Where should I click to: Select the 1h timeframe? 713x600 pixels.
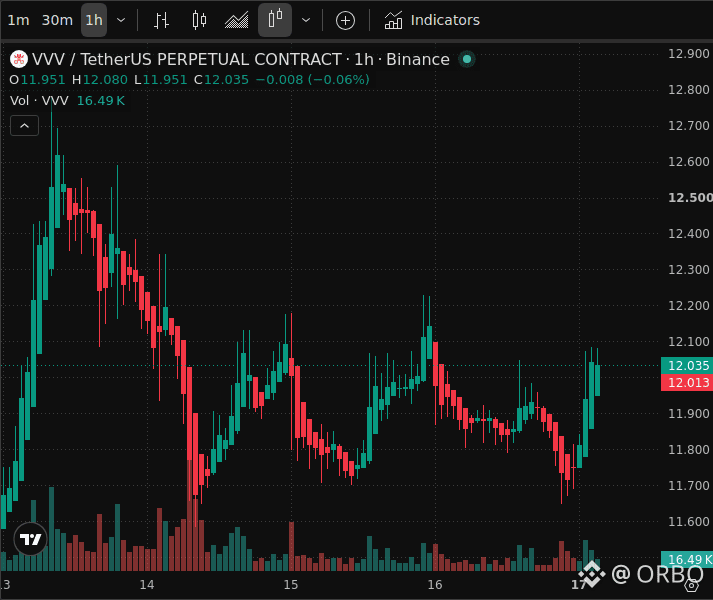94,20
